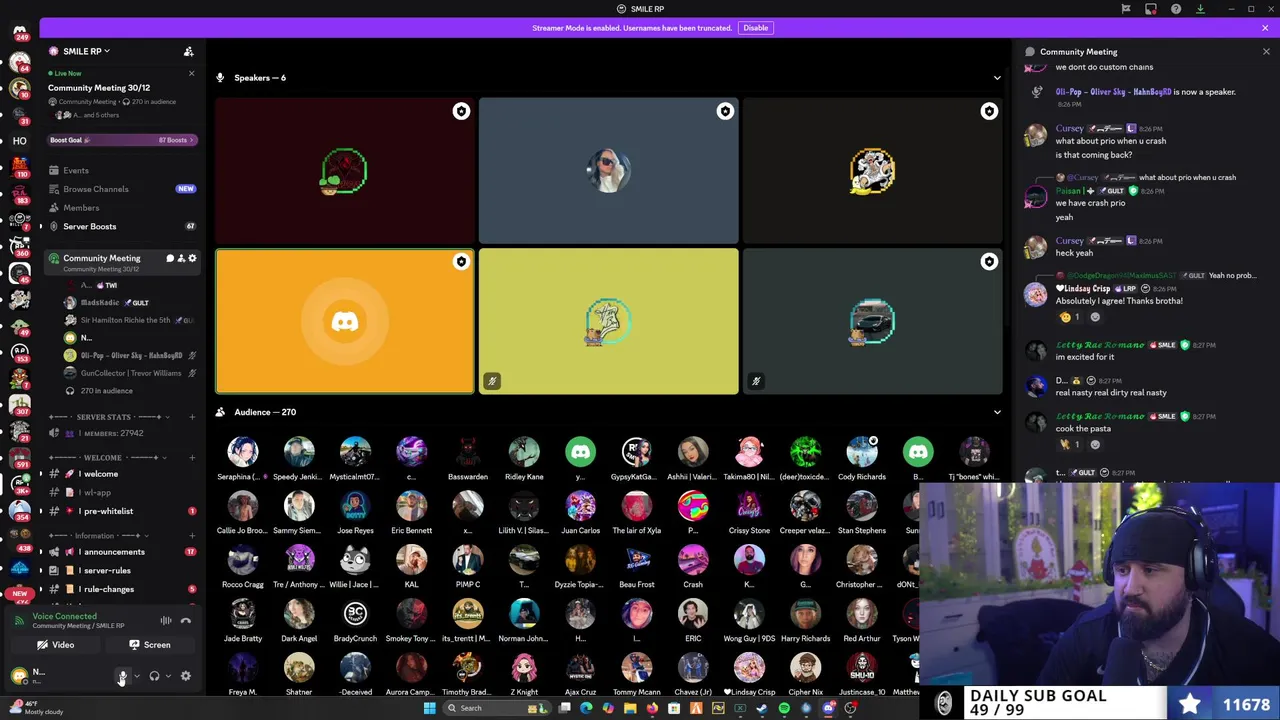The height and width of the screenshot is (720, 1280).
Task: Open headphone output options arrow
Action: [167, 676]
